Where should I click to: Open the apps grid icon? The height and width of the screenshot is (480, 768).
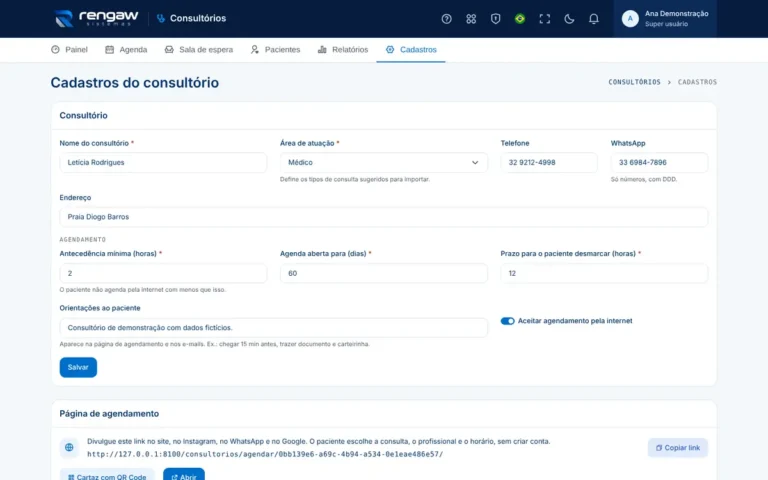471,19
